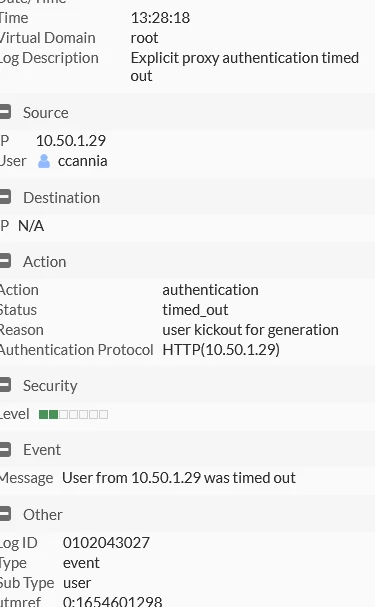Select the username ccannia

click(x=82, y=161)
